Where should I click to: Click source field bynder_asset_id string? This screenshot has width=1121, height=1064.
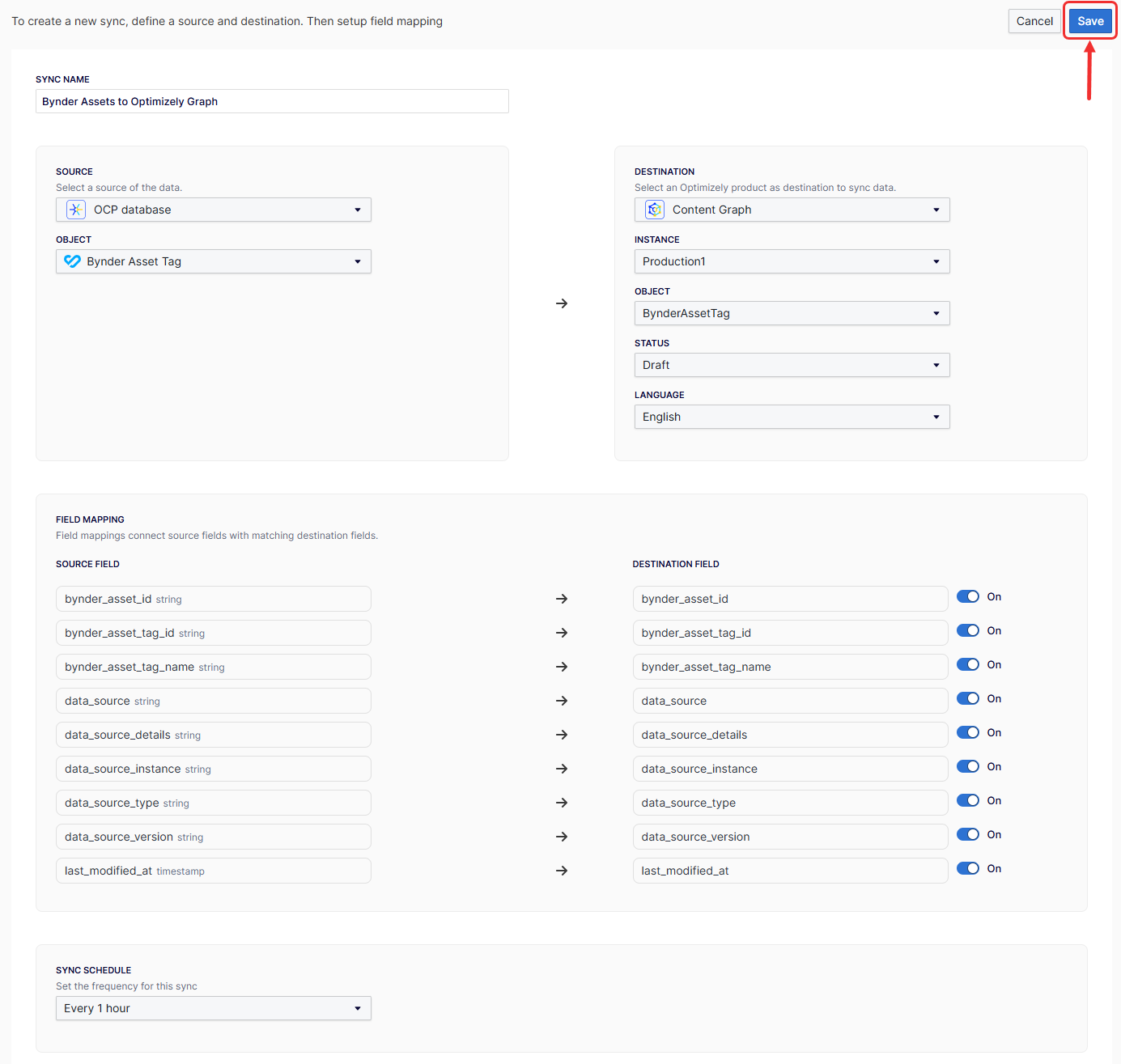pos(214,599)
